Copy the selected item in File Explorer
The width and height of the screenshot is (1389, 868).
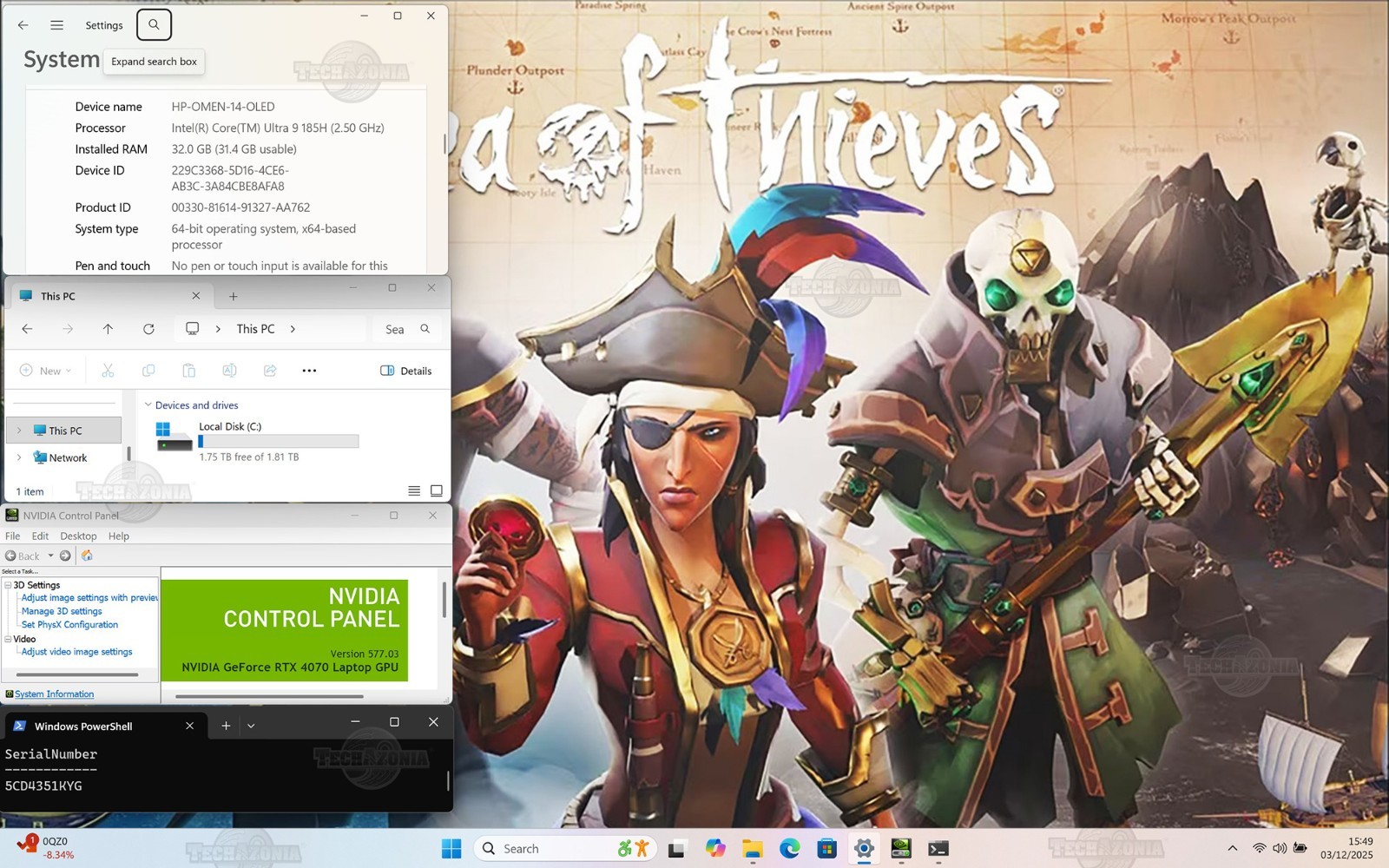[x=148, y=371]
